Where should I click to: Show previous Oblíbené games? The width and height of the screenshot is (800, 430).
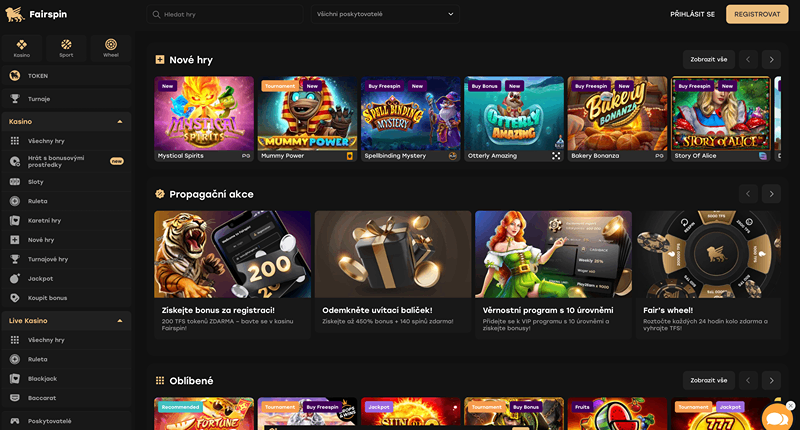[x=748, y=381]
